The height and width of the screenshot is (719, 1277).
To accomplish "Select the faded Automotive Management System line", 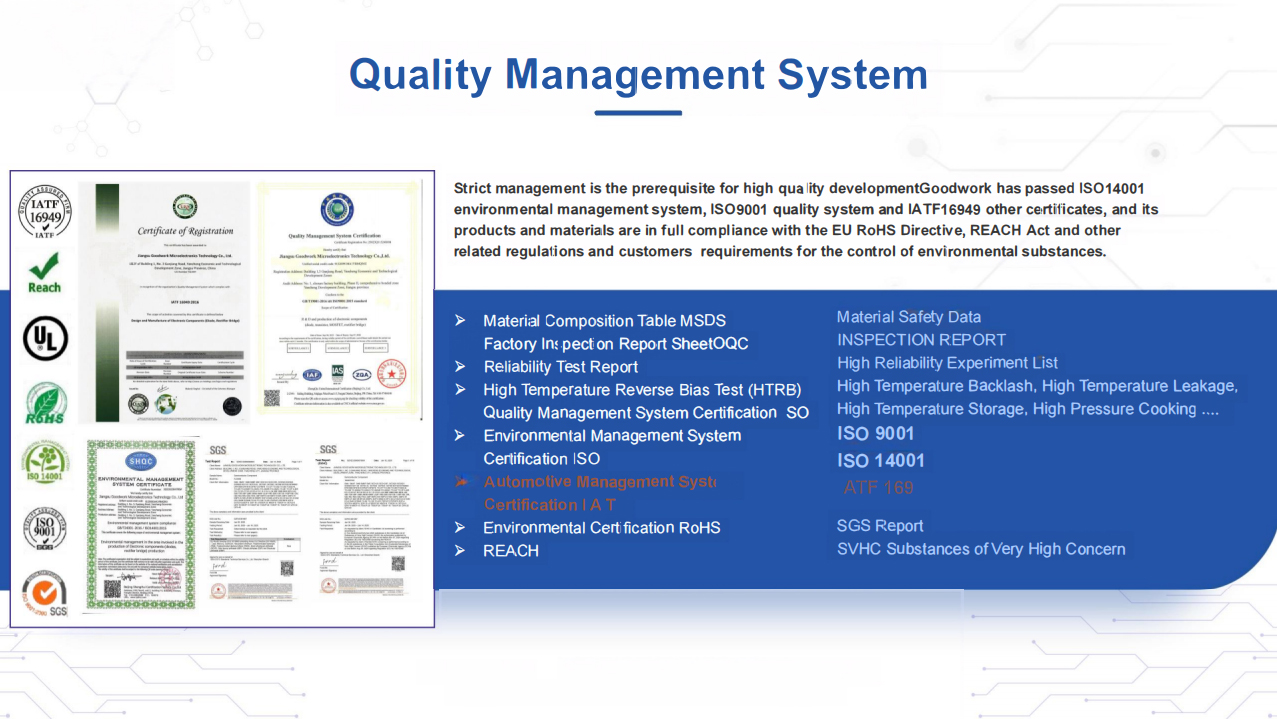I will (x=600, y=482).
